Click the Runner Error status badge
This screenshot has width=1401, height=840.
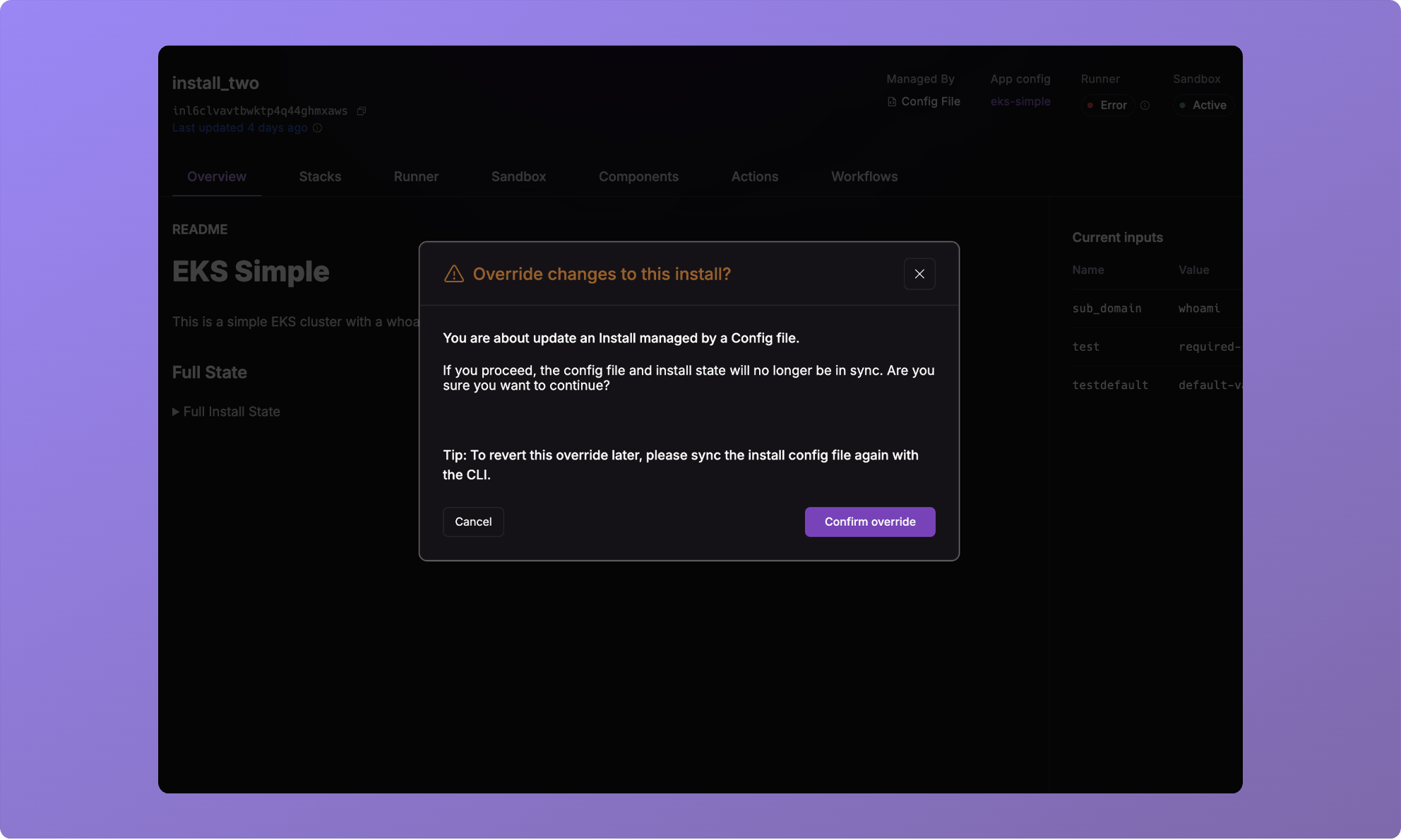click(x=1107, y=105)
